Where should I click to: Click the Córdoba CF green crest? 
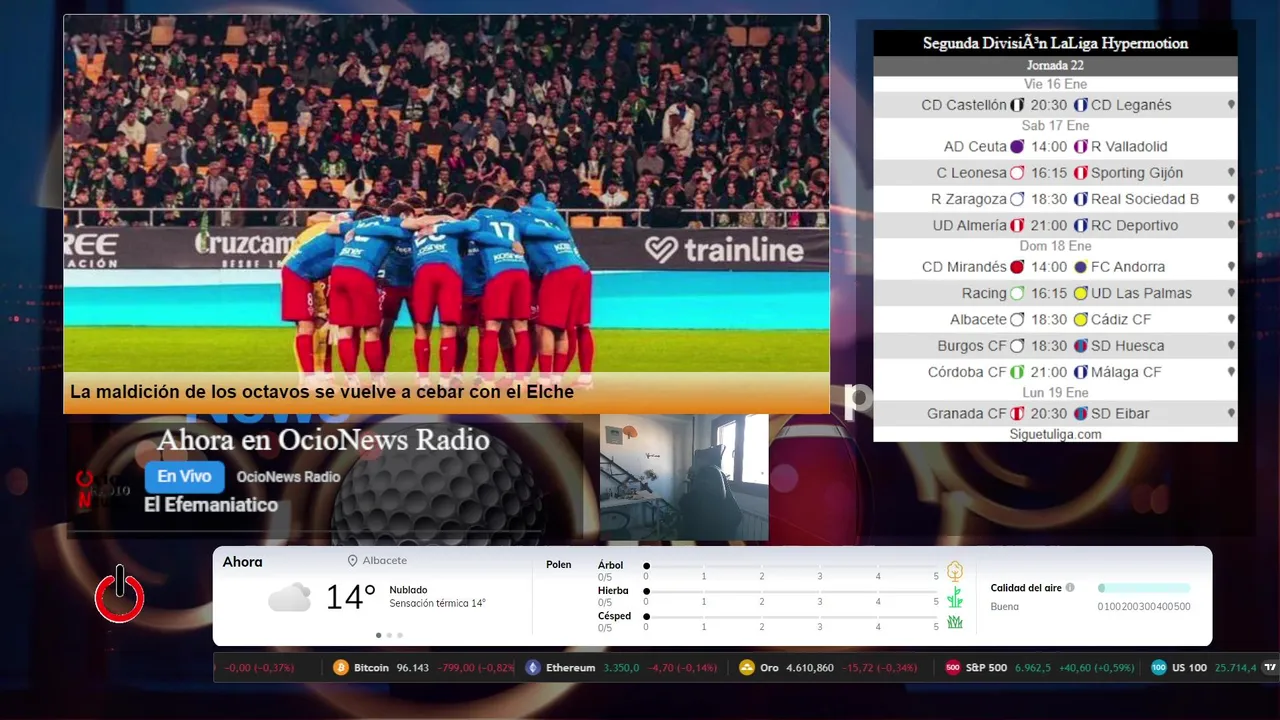coord(1017,372)
